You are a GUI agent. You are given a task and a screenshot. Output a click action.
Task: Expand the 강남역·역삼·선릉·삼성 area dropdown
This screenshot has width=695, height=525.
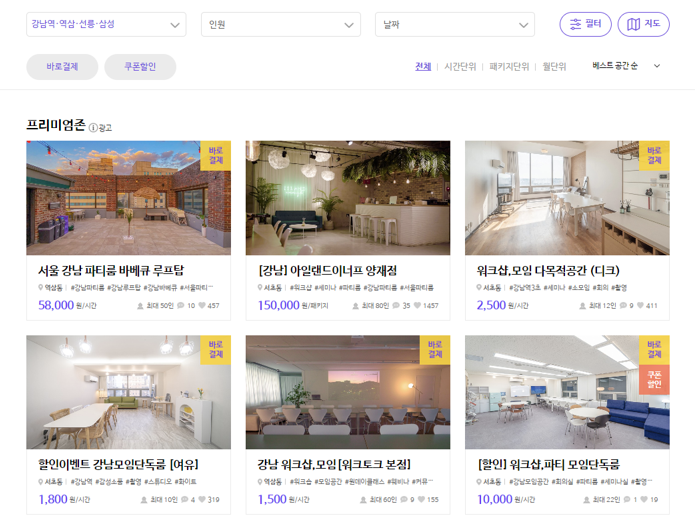[x=106, y=24]
